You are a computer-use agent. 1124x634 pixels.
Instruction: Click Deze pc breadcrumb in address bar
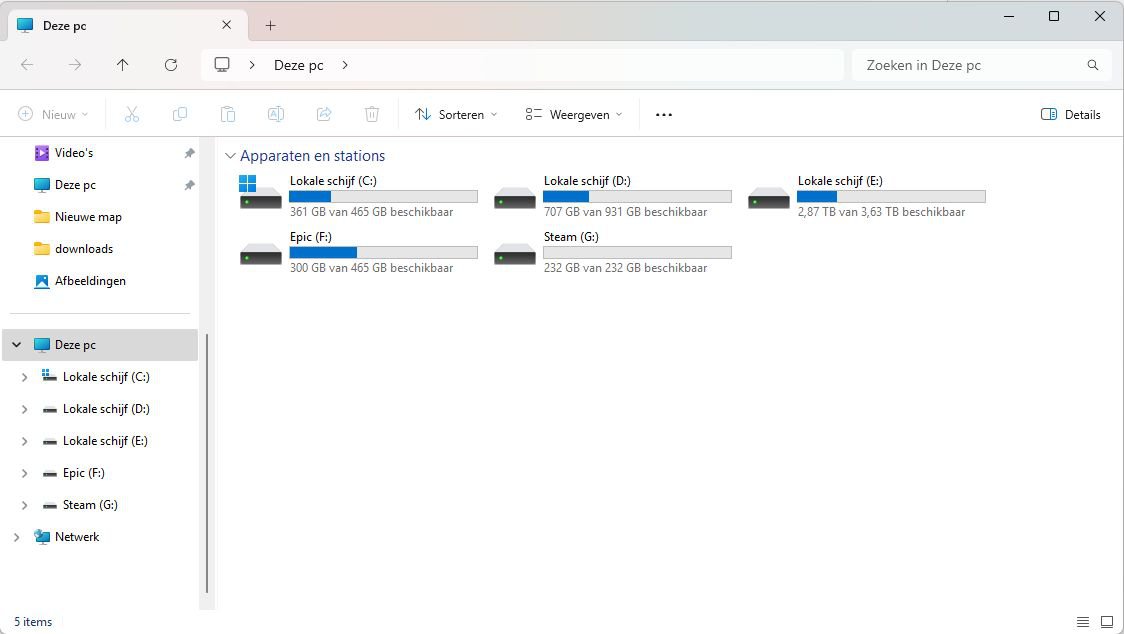click(298, 65)
